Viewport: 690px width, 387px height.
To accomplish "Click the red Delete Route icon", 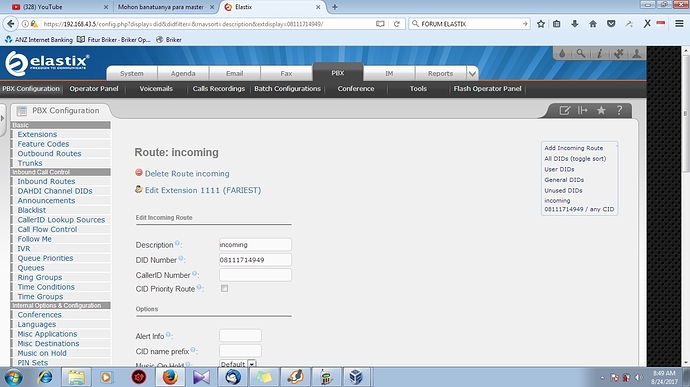I will [139, 173].
